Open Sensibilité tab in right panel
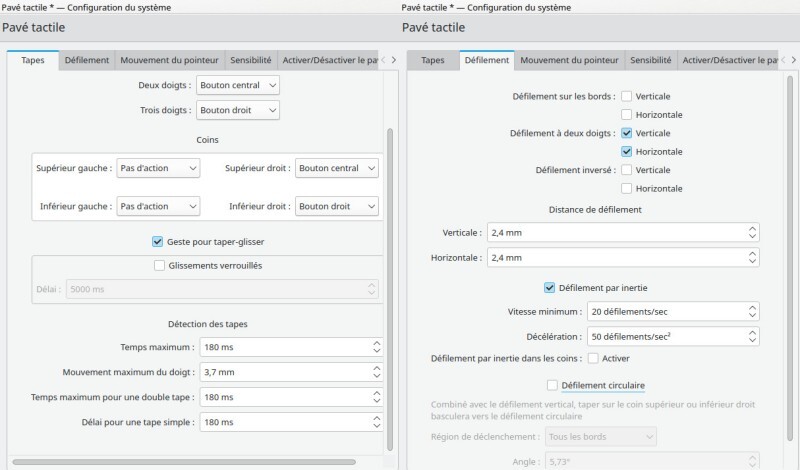 coord(650,60)
